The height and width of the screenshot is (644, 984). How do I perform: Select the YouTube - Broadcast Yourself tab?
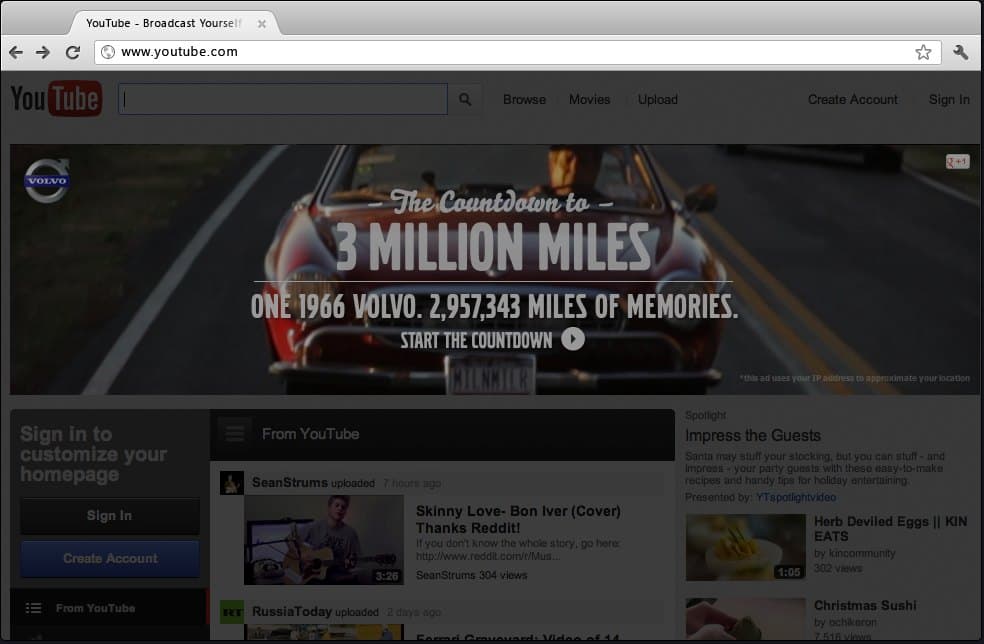tap(174, 23)
